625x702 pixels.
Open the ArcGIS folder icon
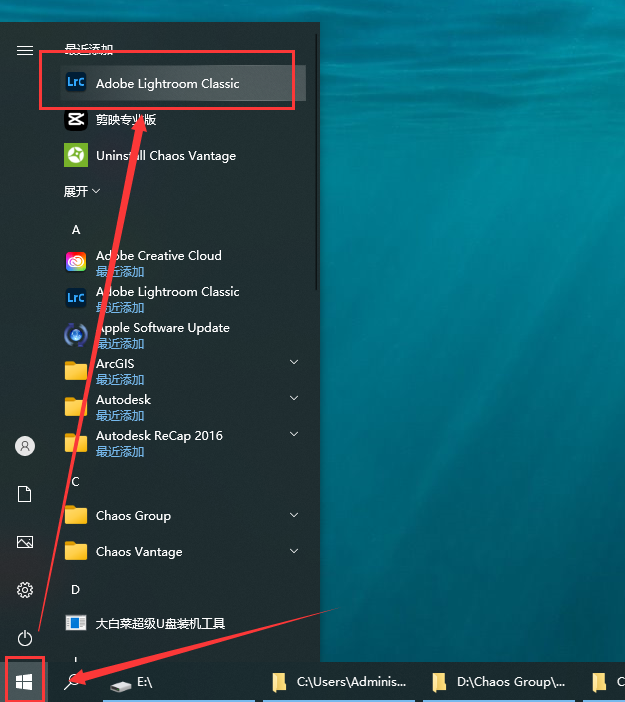point(76,371)
